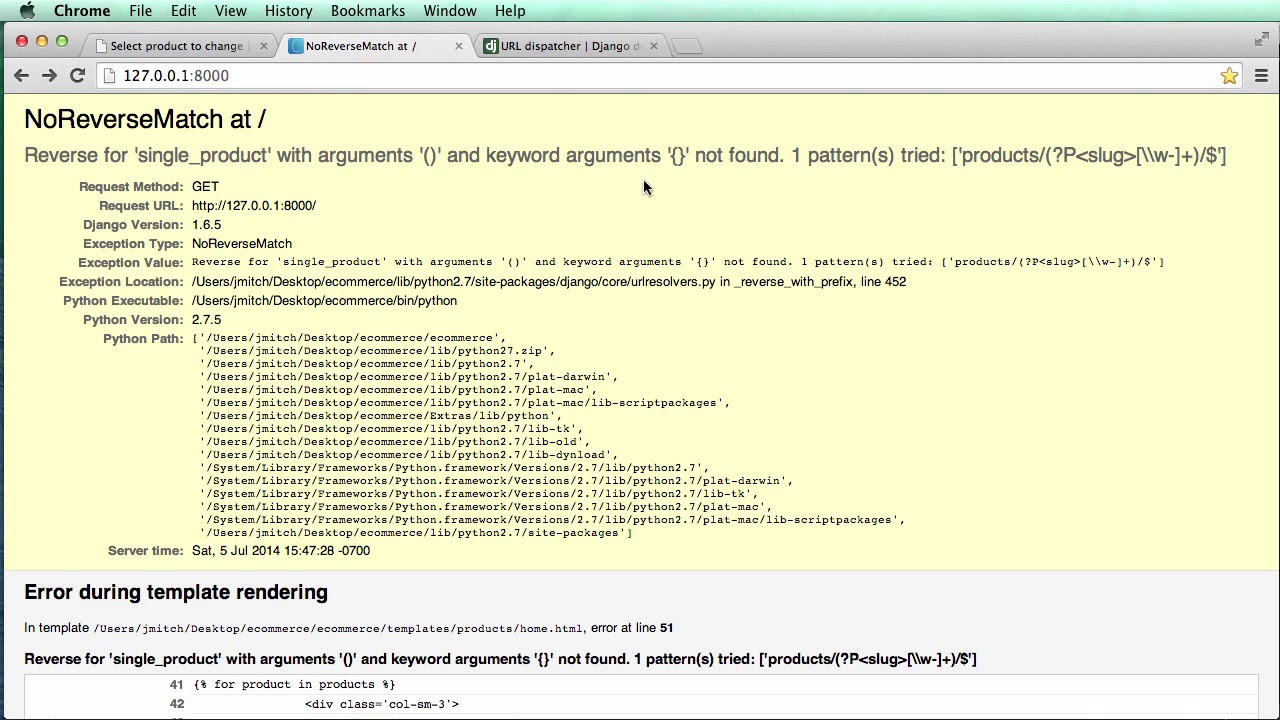Open the Help menu

[509, 11]
